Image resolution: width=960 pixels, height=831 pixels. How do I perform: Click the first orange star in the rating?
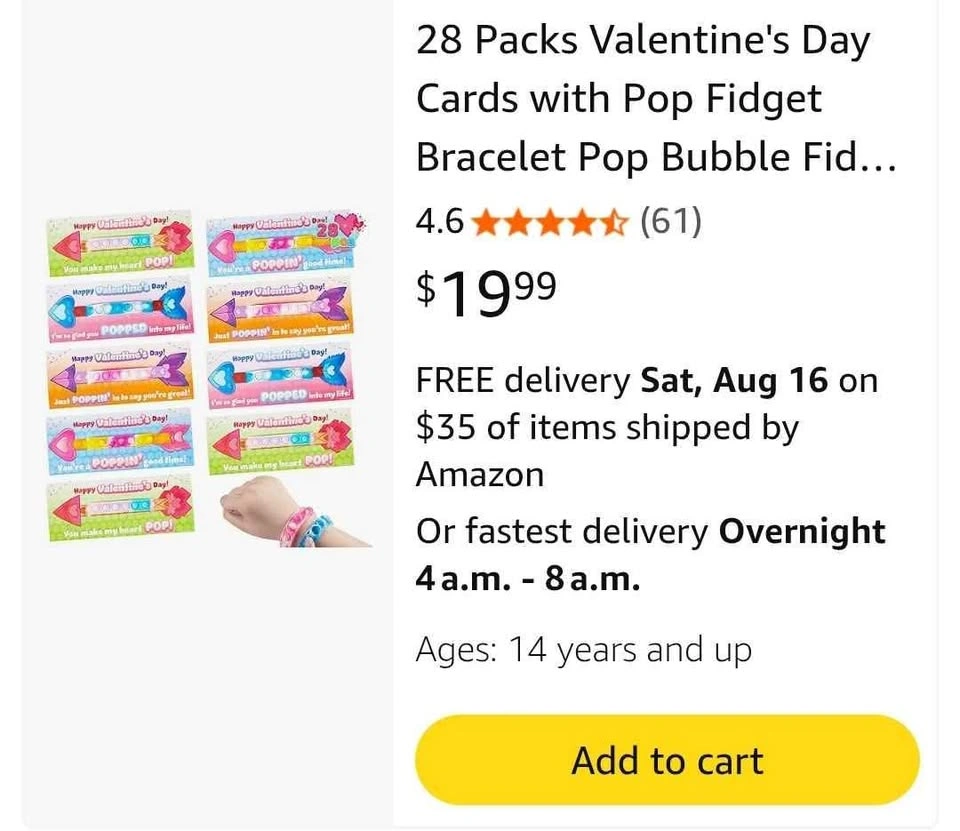click(x=484, y=221)
